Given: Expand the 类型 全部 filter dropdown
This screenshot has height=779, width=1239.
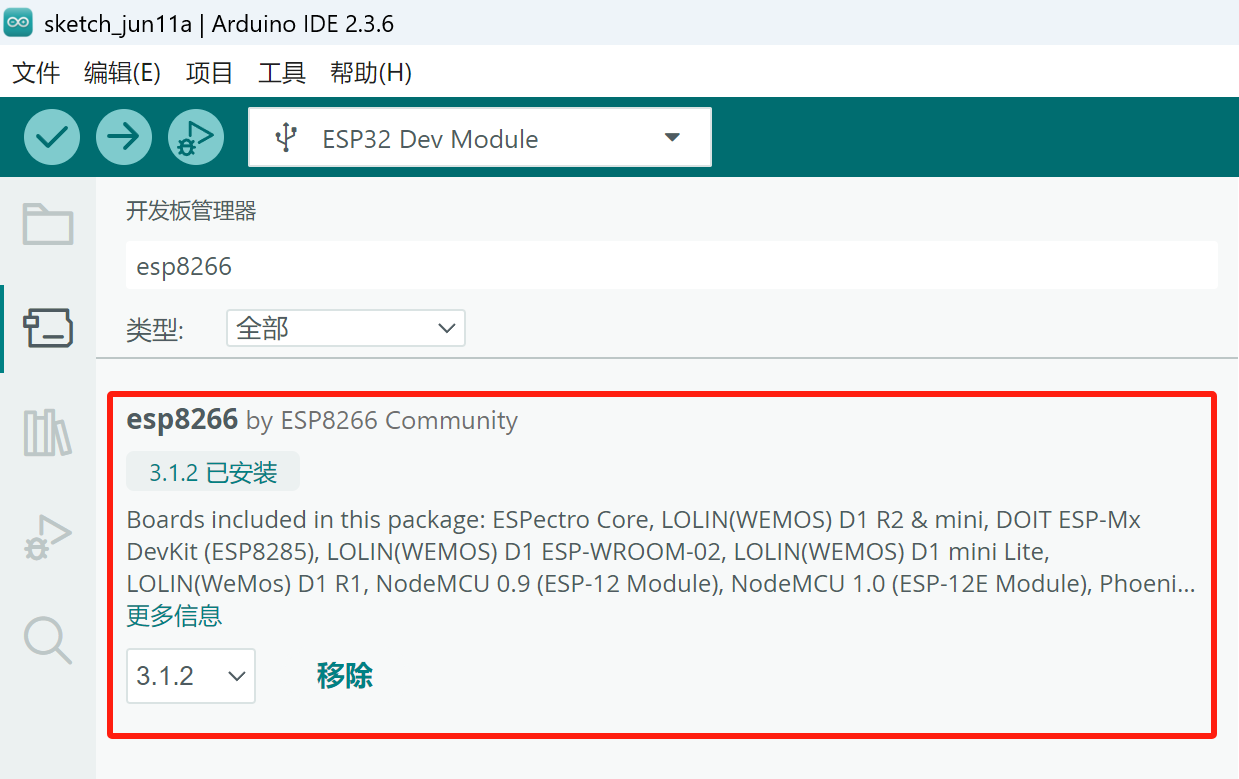Looking at the screenshot, I should (x=346, y=328).
